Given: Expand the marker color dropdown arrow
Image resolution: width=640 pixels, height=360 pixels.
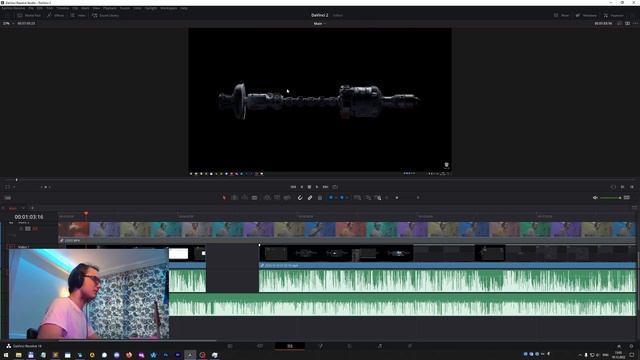Looking at the screenshot, I should point(347,198).
